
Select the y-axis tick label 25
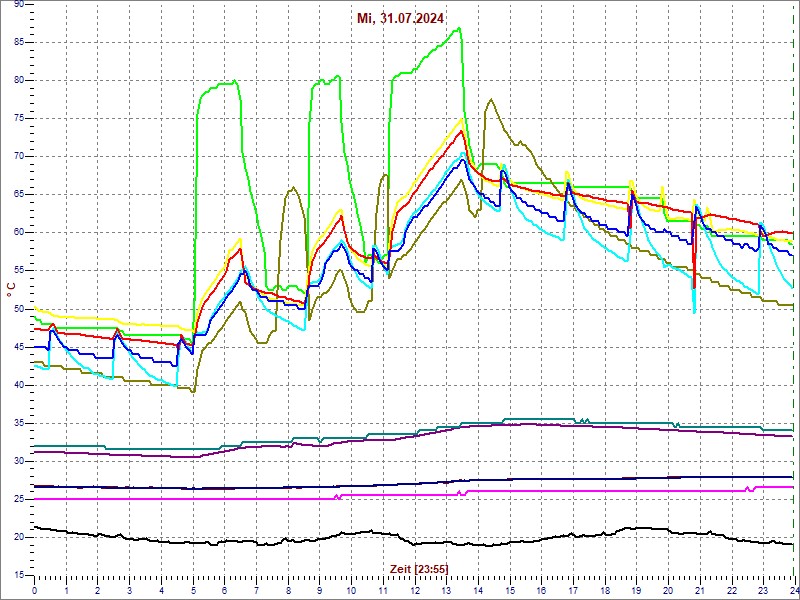[19, 499]
